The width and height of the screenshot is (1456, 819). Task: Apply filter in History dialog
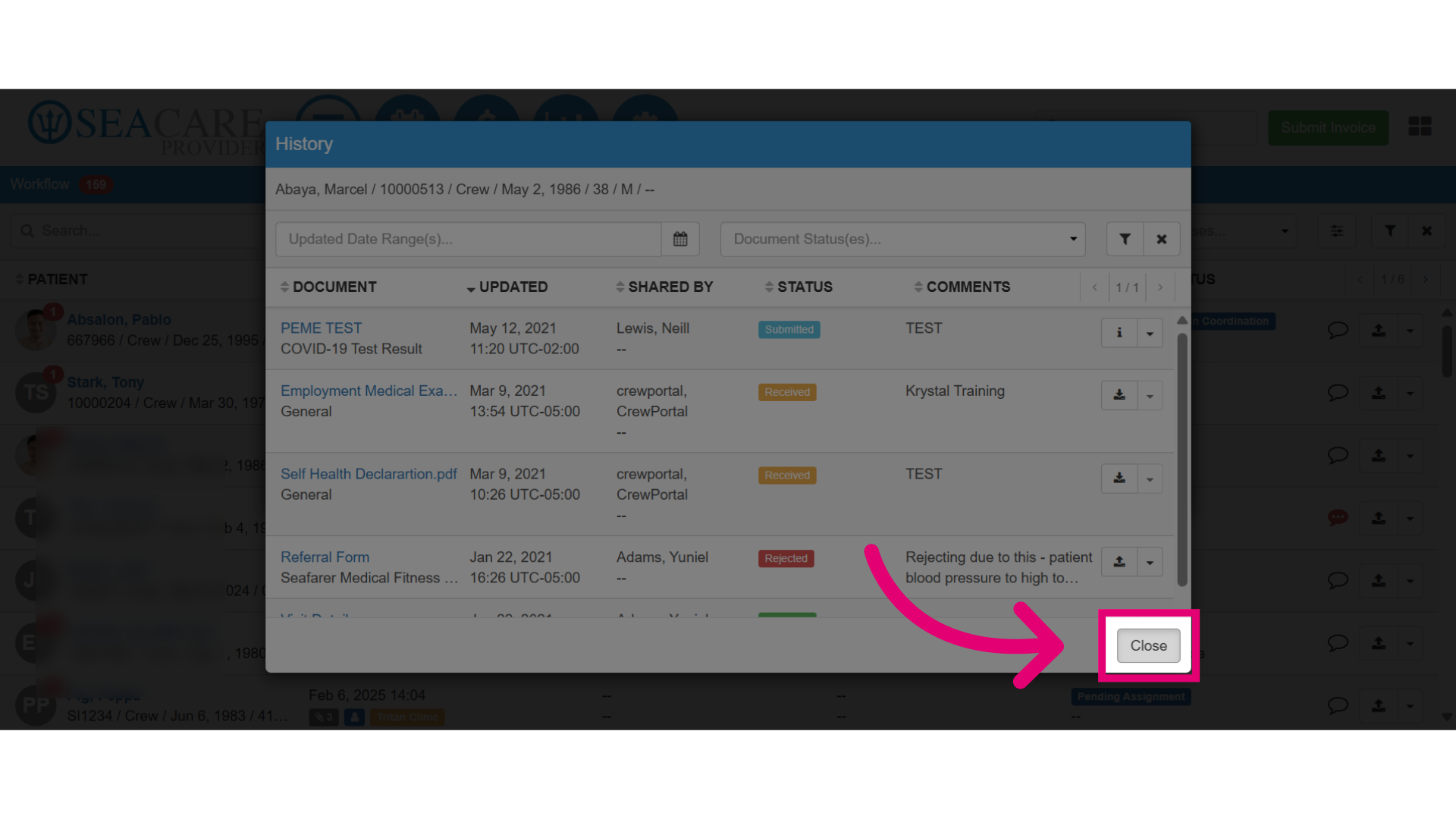pyautogui.click(x=1125, y=239)
